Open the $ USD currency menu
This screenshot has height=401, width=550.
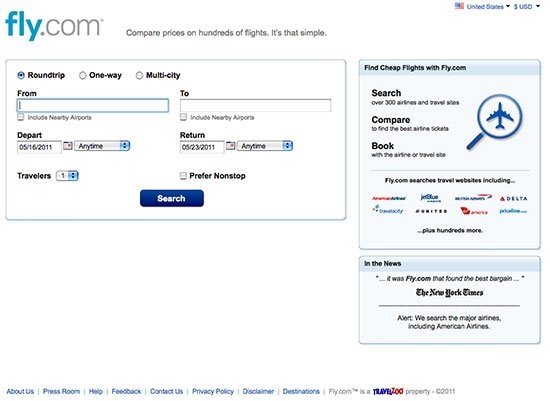527,6
